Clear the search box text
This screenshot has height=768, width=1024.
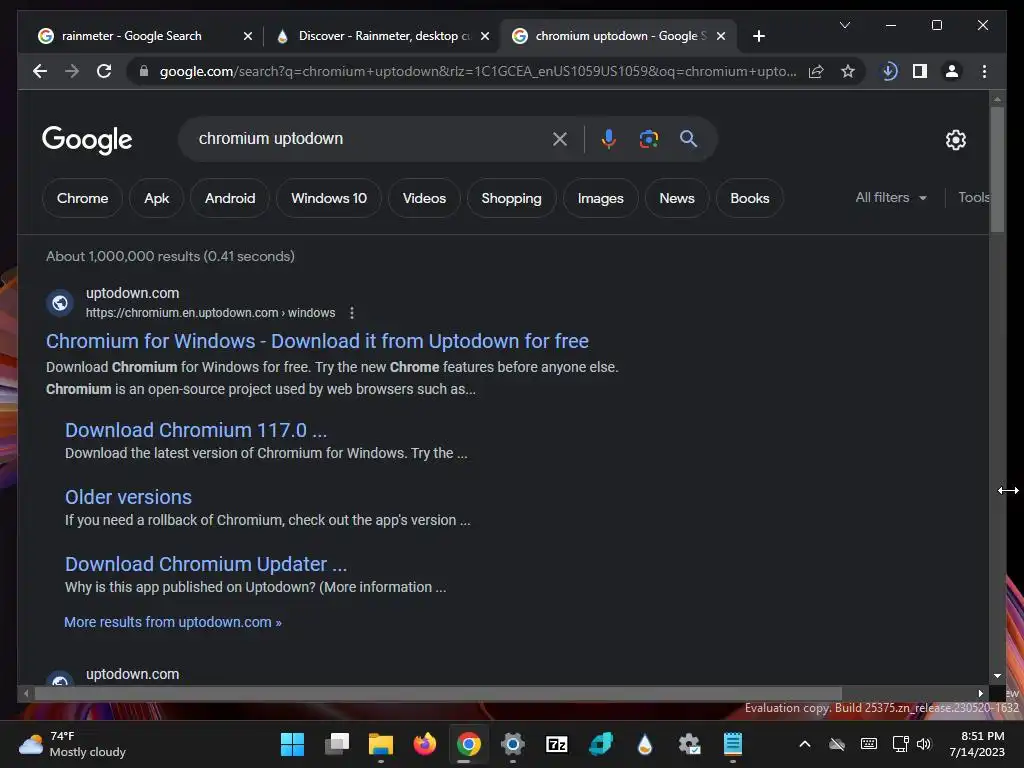tap(560, 139)
